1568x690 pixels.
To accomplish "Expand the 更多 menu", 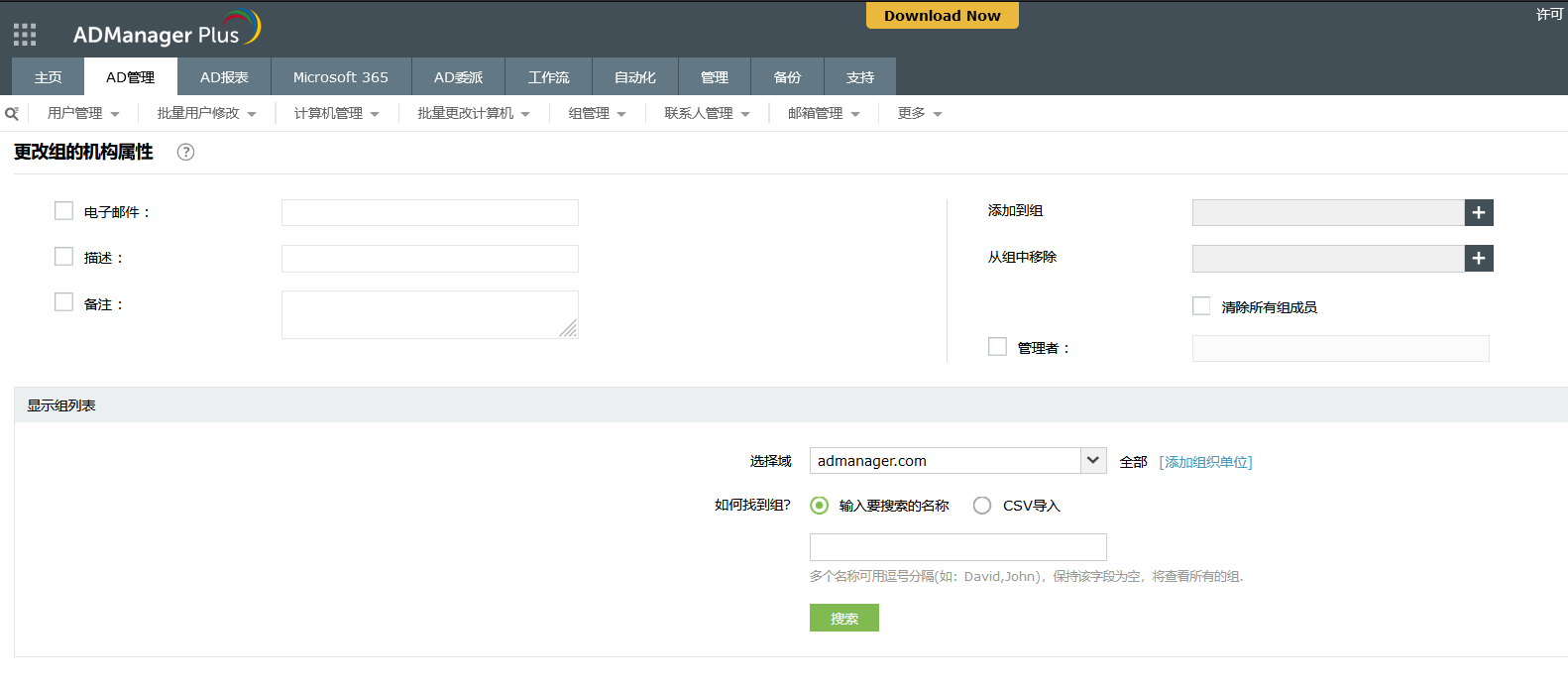I will point(919,114).
